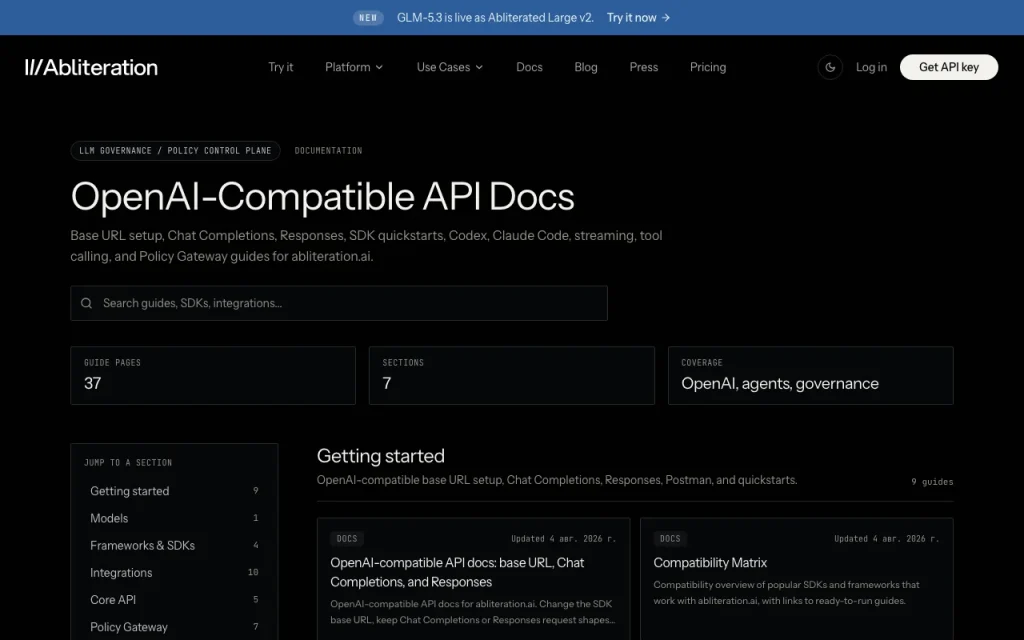Click the OpenAI-Compatible API Docs page title
The image size is (1024, 640).
(x=323, y=196)
